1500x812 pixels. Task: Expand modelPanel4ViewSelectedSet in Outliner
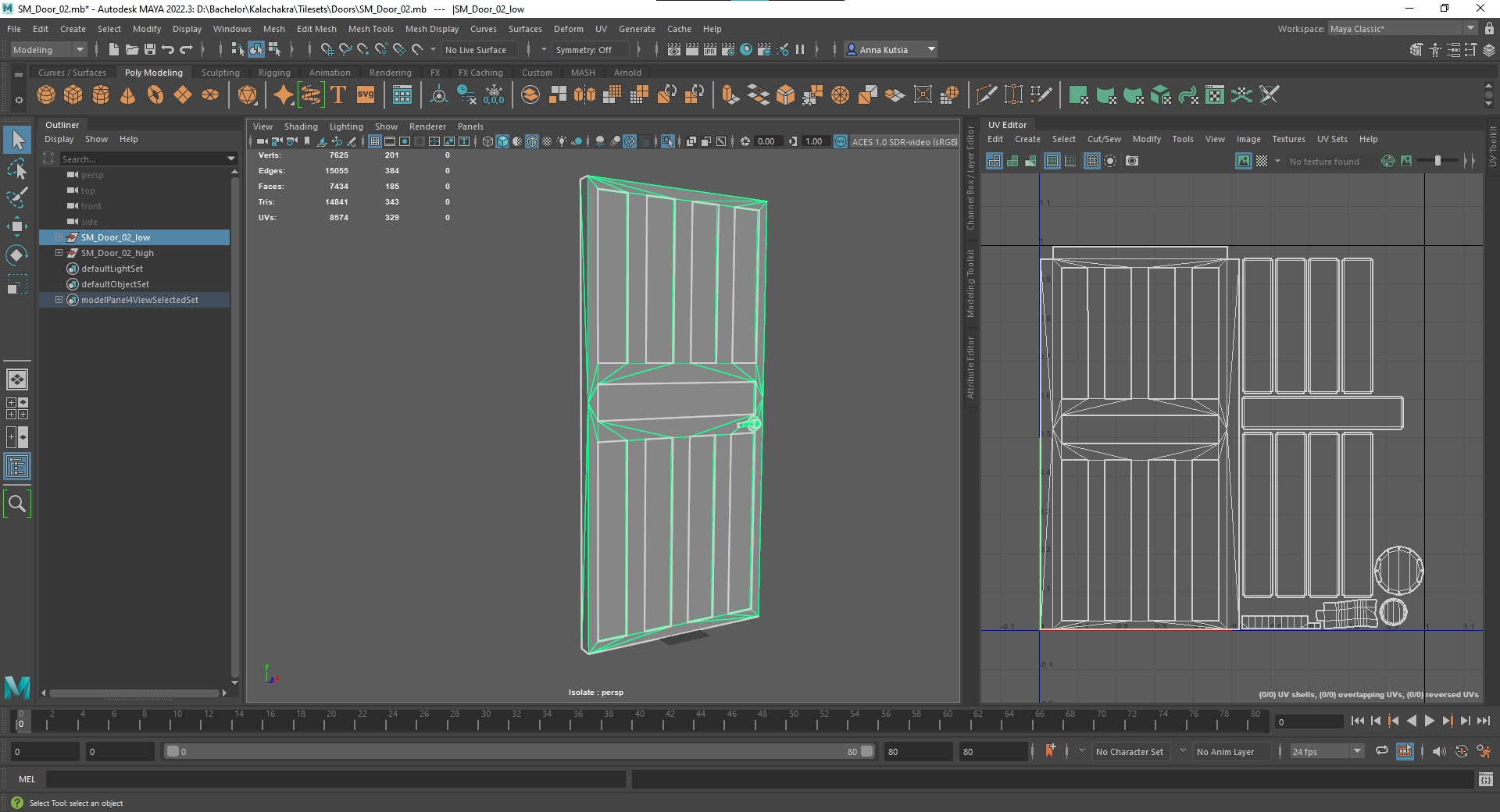pos(59,300)
